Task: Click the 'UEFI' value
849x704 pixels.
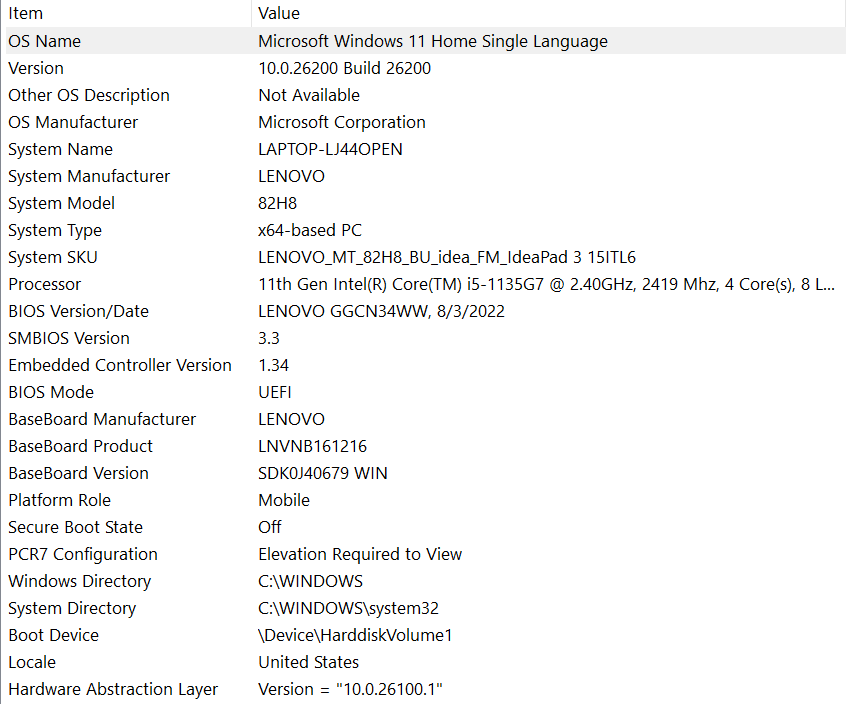Action: click(x=275, y=393)
